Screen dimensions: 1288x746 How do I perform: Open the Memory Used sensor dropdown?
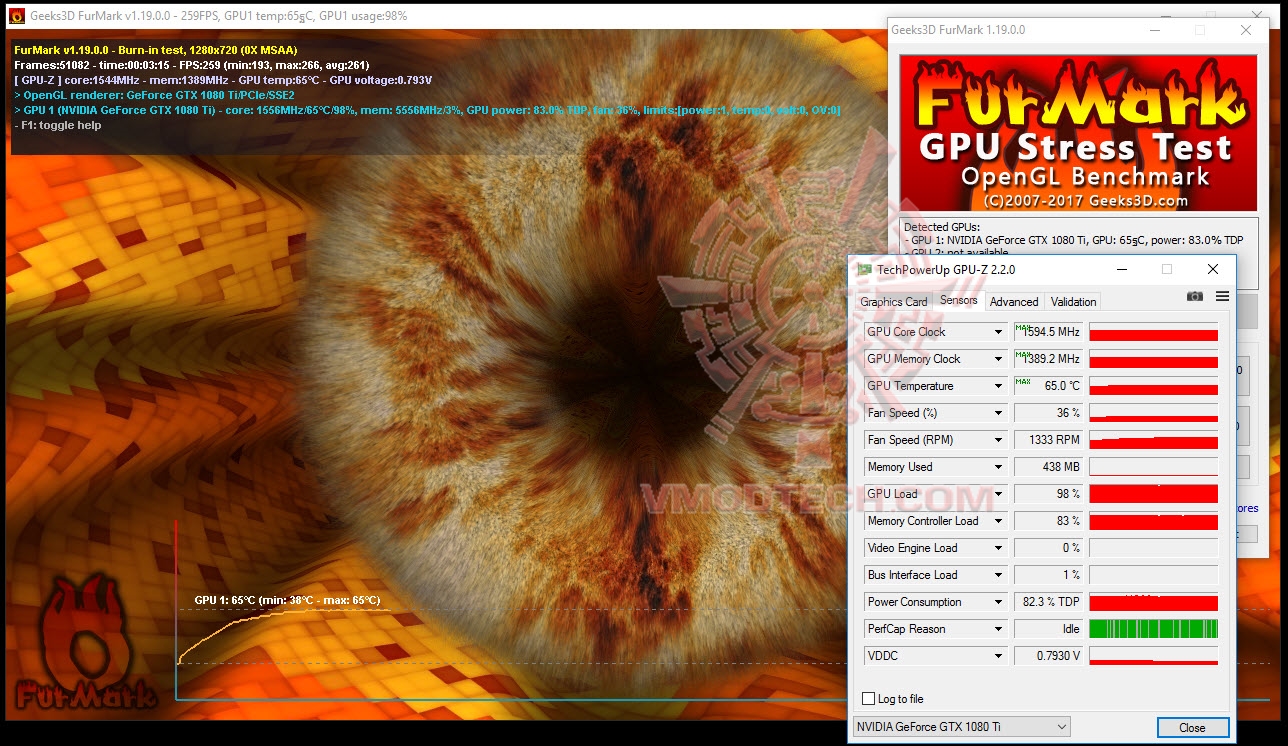pos(997,467)
